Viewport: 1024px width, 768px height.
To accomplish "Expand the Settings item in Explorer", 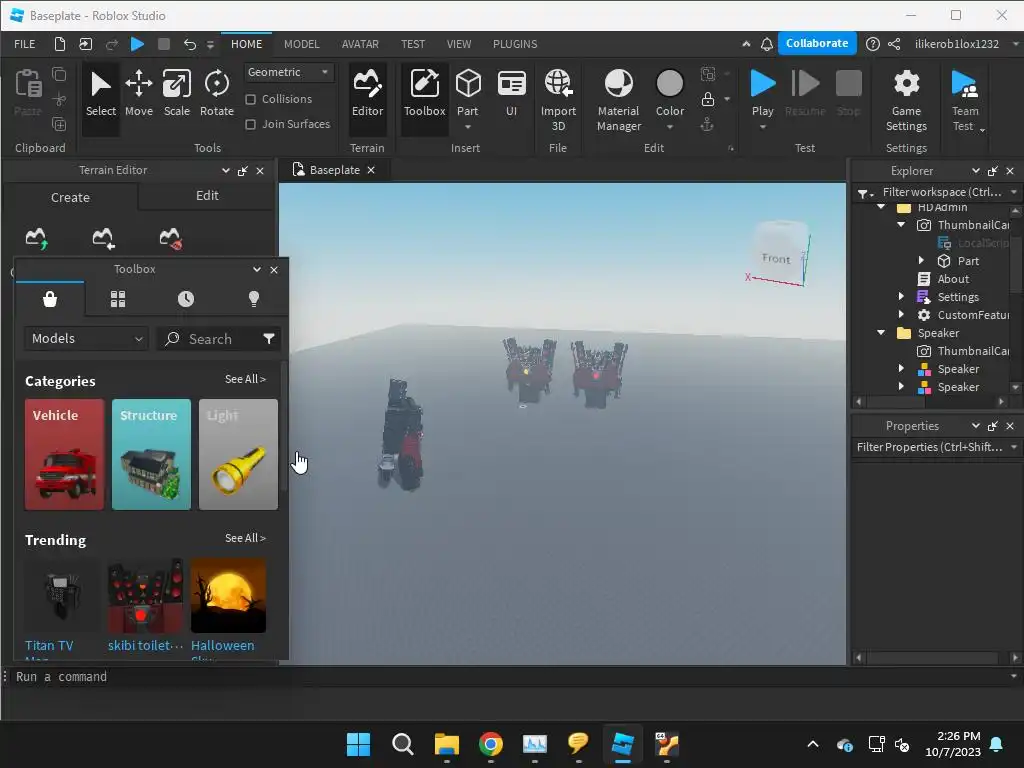I will click(x=901, y=296).
